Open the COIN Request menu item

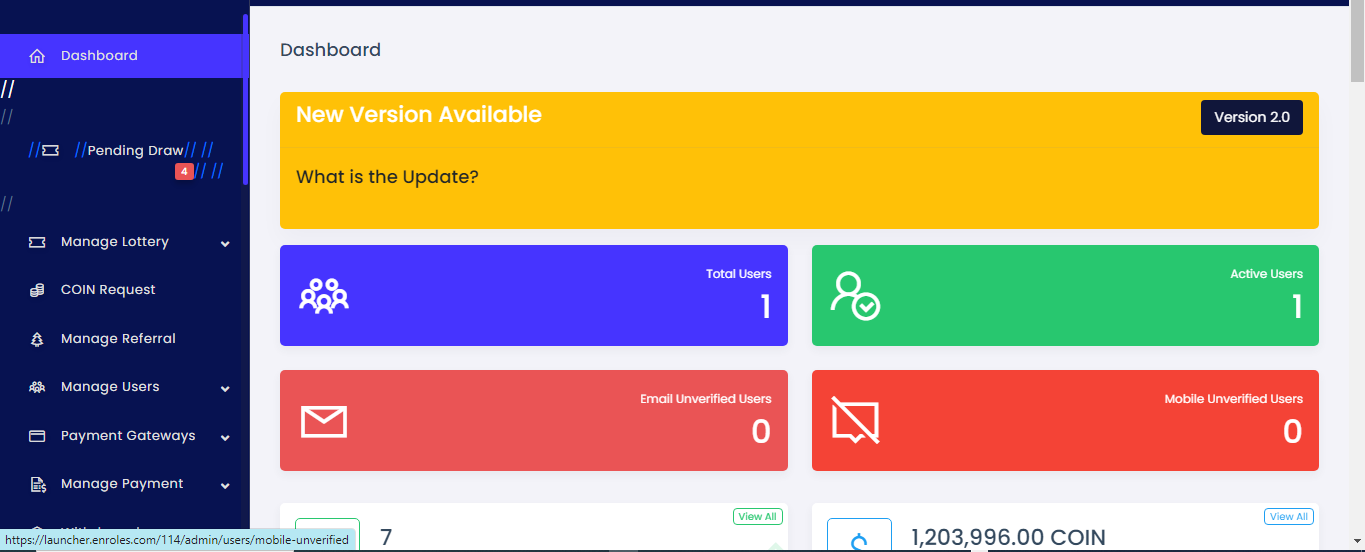108,290
